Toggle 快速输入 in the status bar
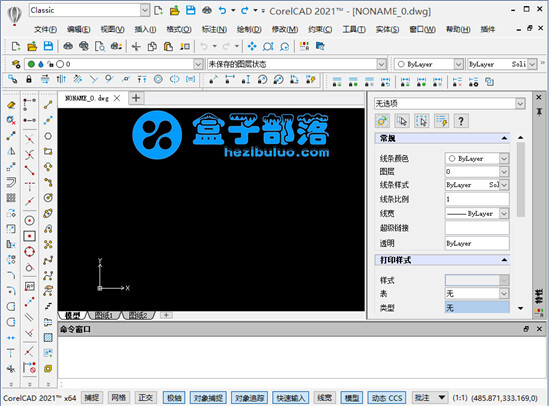This screenshot has height=406, width=550. [290, 398]
